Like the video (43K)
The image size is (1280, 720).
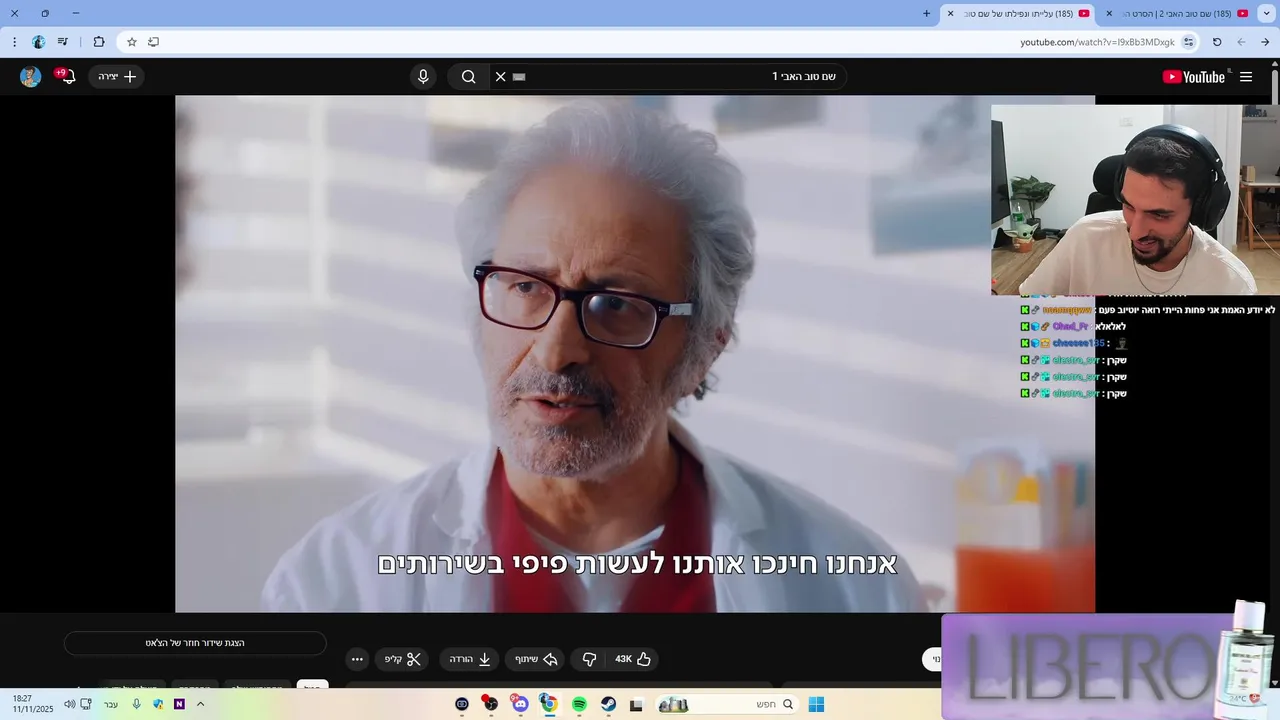633,659
